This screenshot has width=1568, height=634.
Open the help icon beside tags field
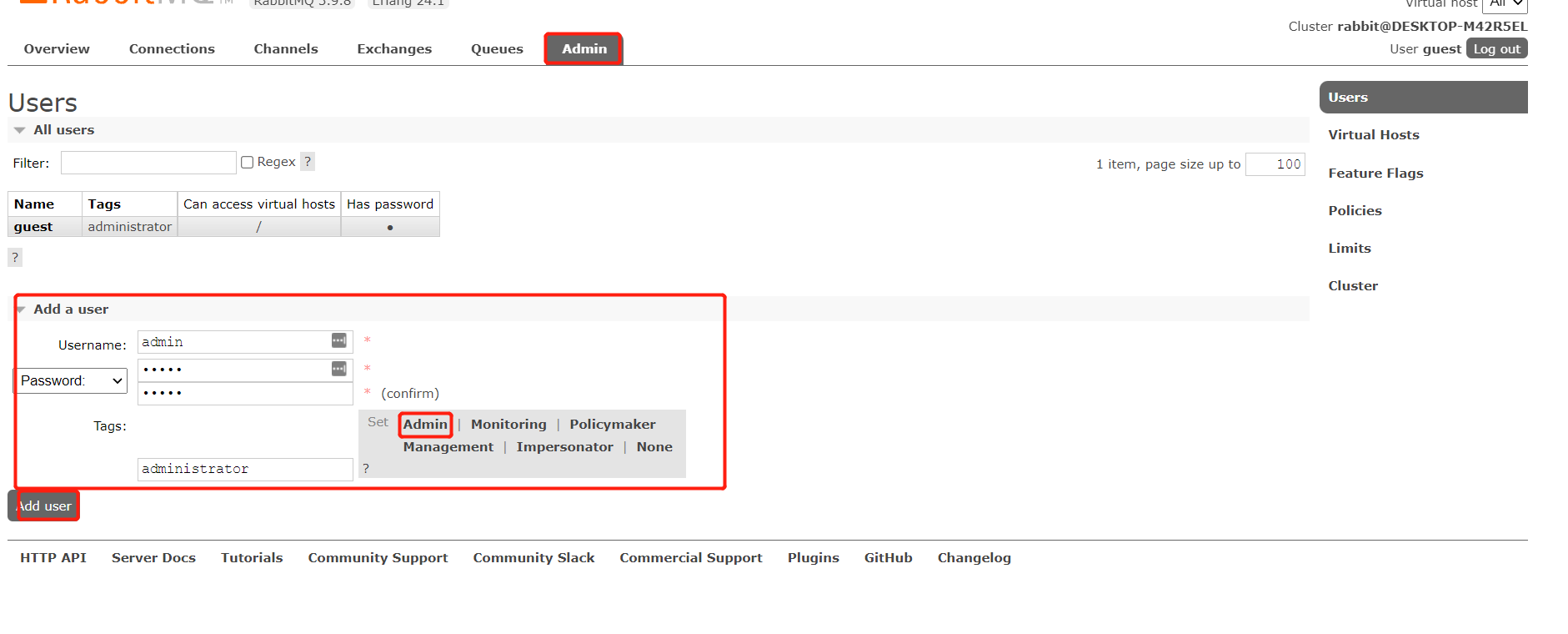[366, 468]
